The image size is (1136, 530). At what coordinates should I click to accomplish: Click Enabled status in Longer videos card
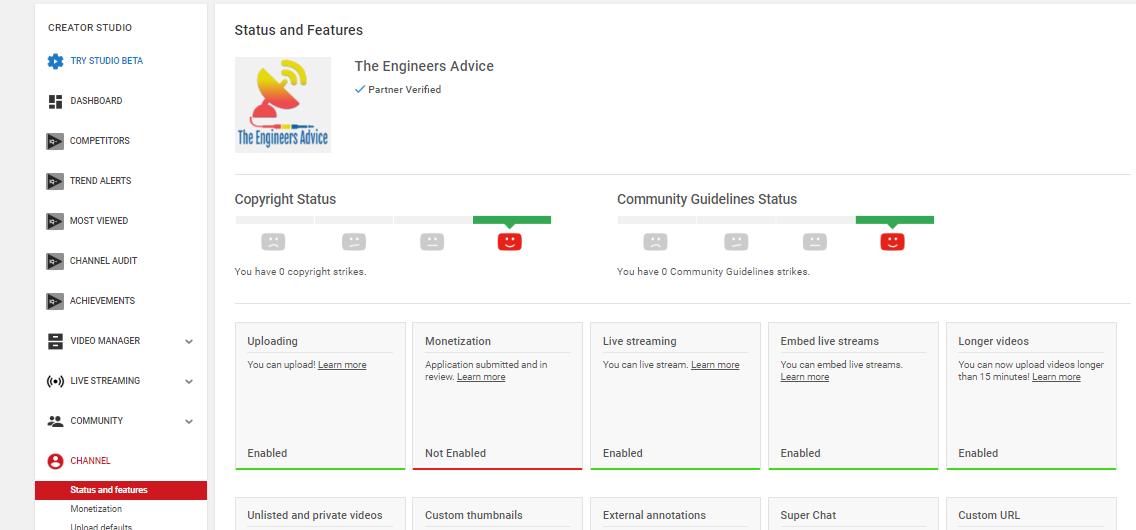(978, 453)
